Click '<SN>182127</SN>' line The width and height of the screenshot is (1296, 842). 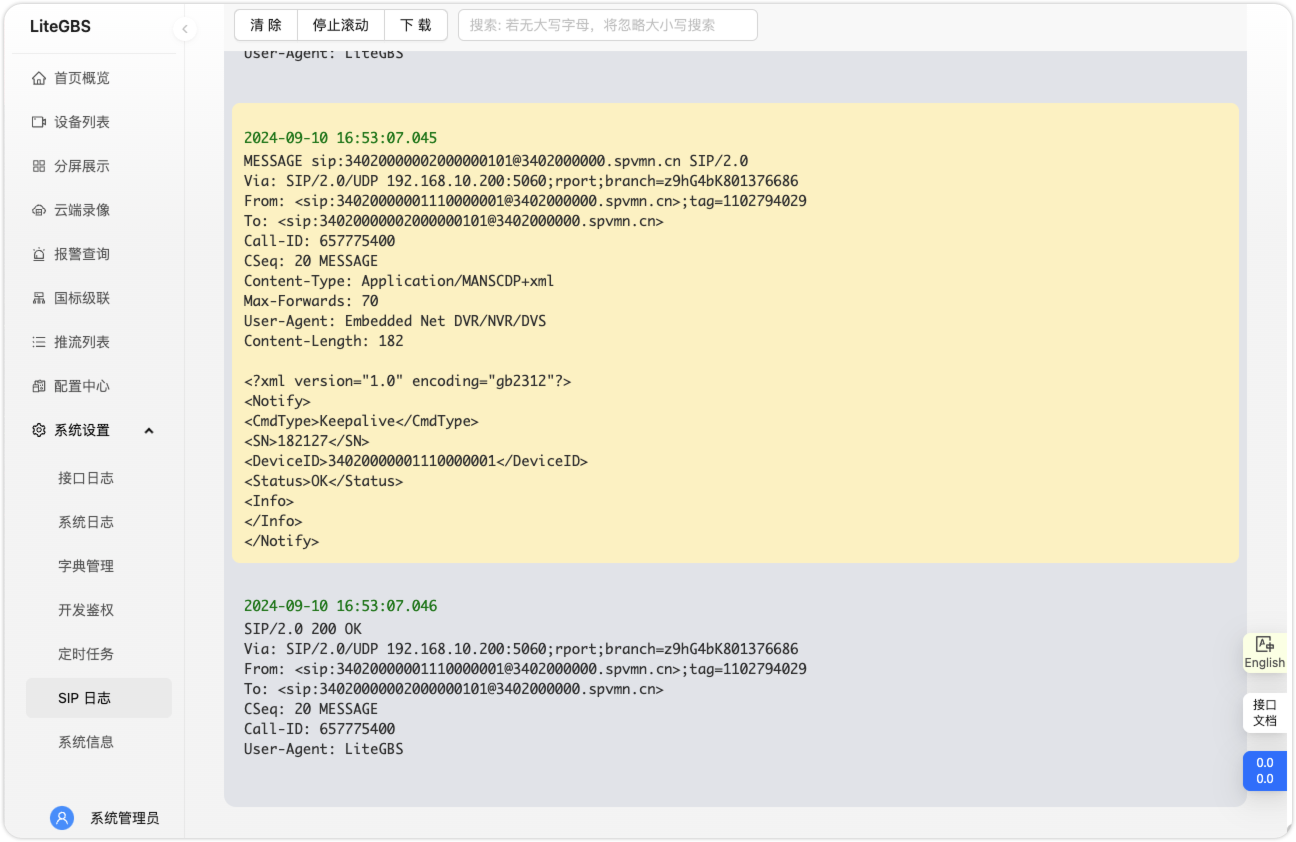coord(307,441)
